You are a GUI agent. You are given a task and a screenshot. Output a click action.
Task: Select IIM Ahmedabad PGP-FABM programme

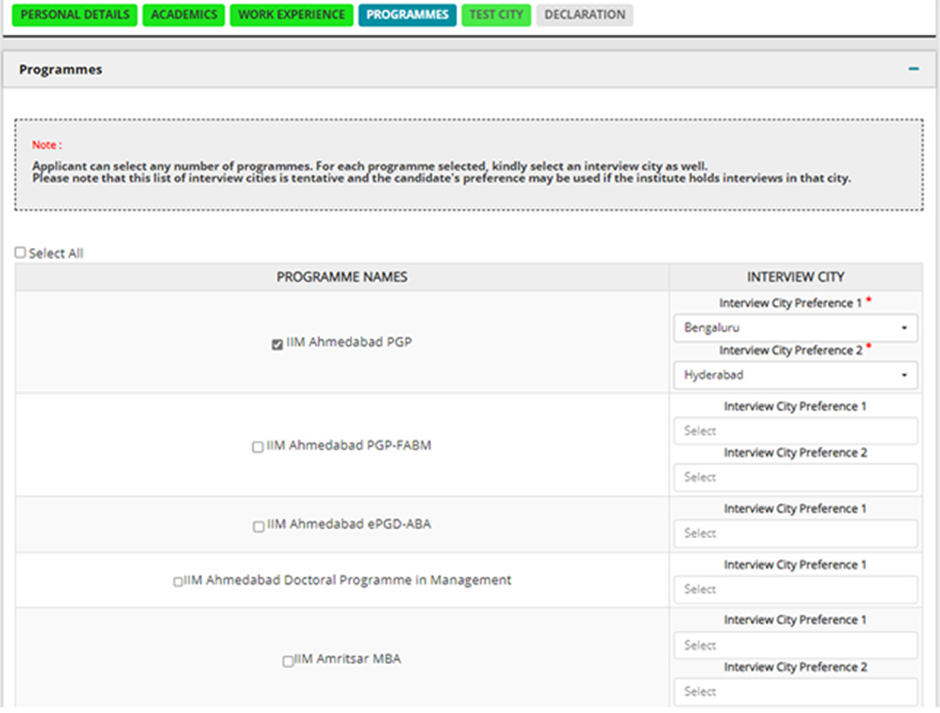pyautogui.click(x=257, y=447)
